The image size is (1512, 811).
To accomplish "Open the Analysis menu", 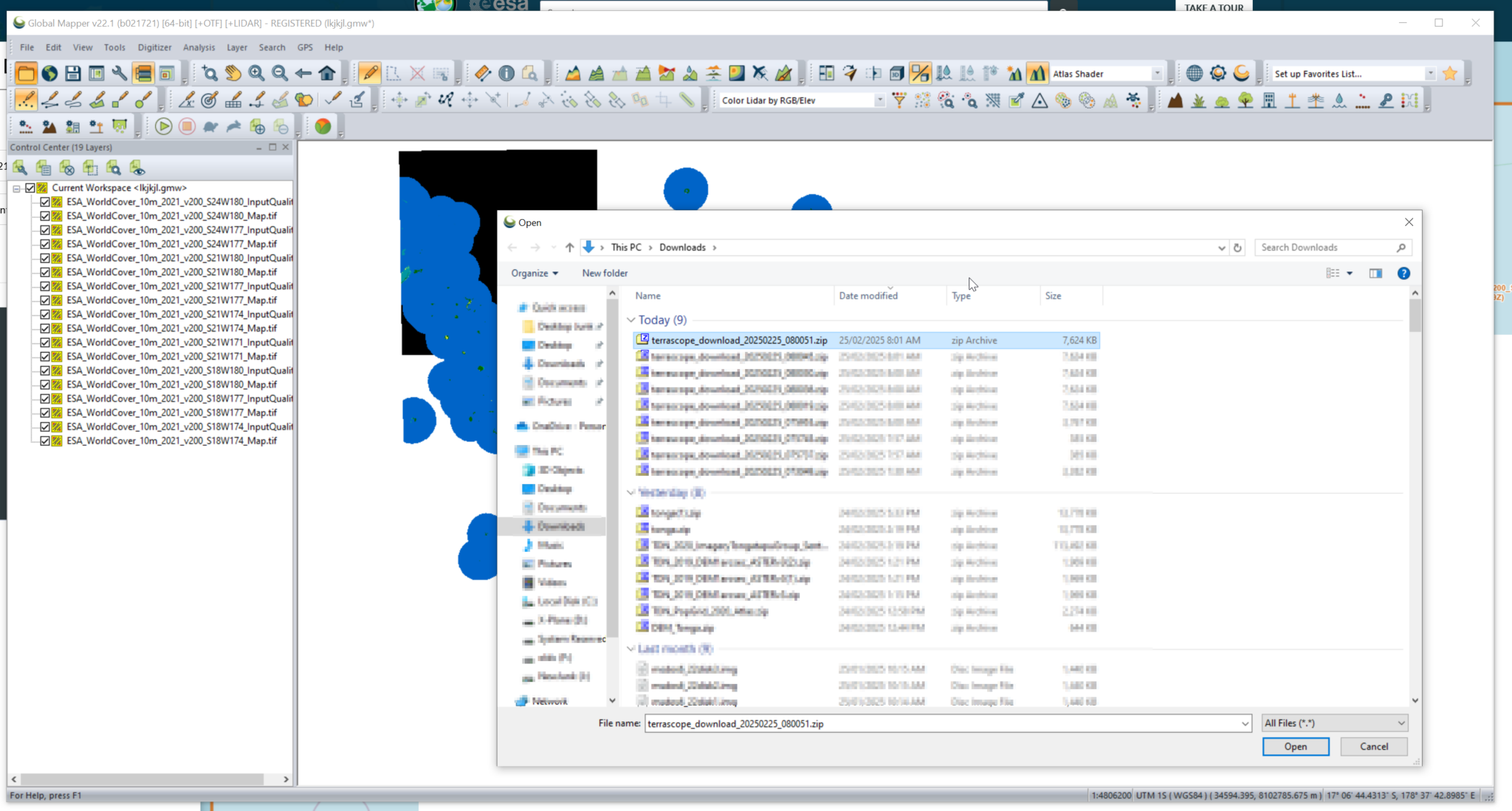I will coord(199,46).
